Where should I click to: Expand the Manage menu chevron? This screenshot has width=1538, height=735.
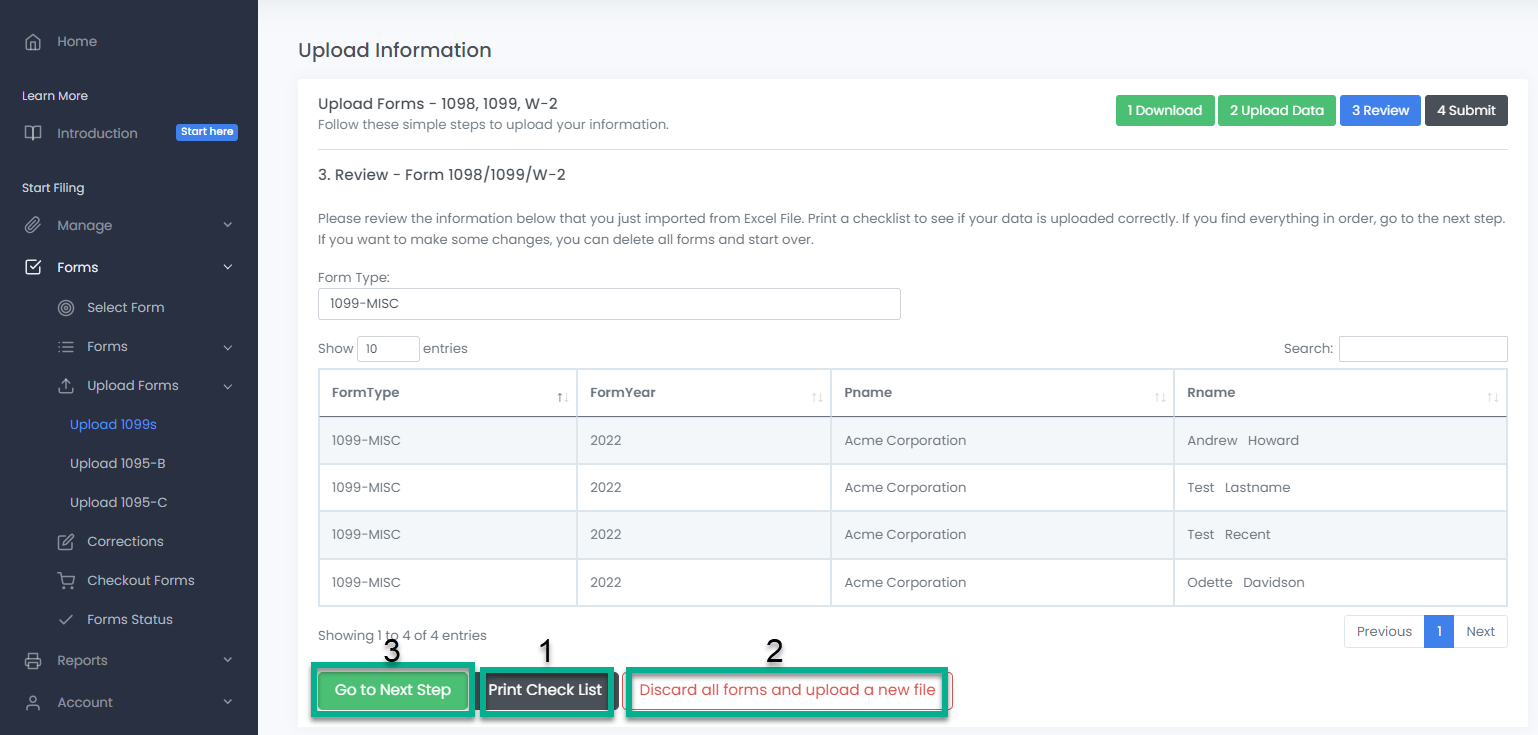point(228,226)
